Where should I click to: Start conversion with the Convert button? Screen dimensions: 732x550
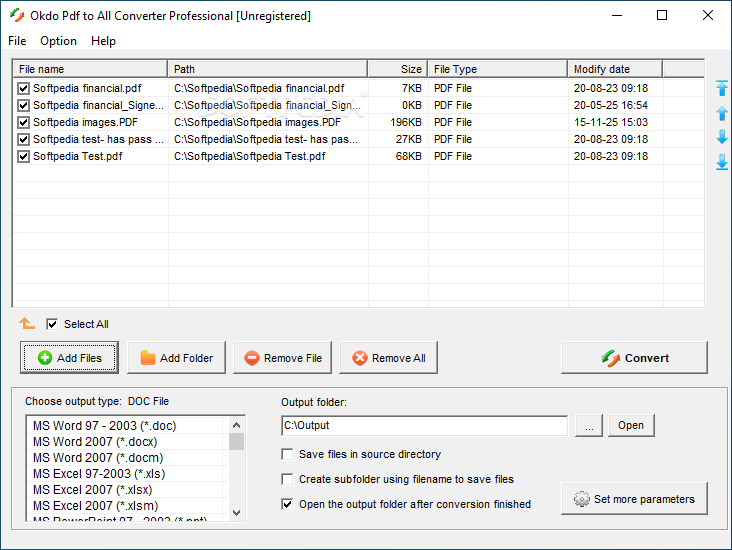click(634, 358)
